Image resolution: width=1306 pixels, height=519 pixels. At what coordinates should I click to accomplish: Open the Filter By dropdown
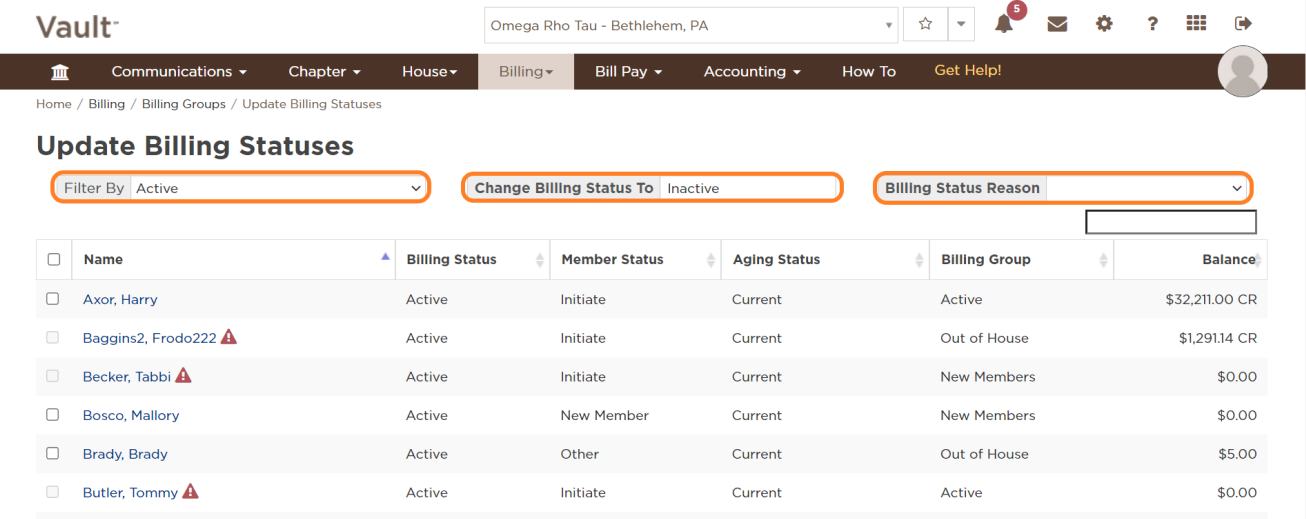pos(278,188)
